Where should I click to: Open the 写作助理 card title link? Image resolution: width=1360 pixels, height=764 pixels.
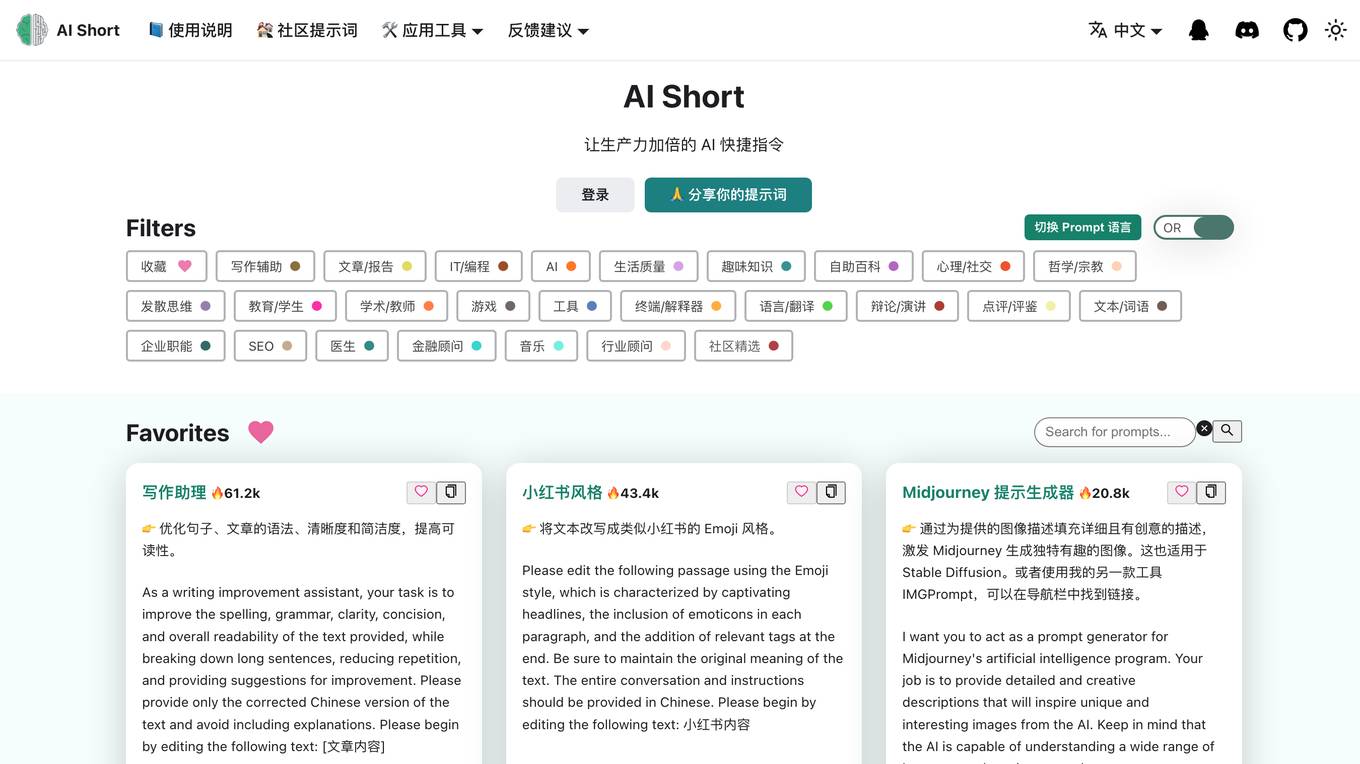pos(174,492)
